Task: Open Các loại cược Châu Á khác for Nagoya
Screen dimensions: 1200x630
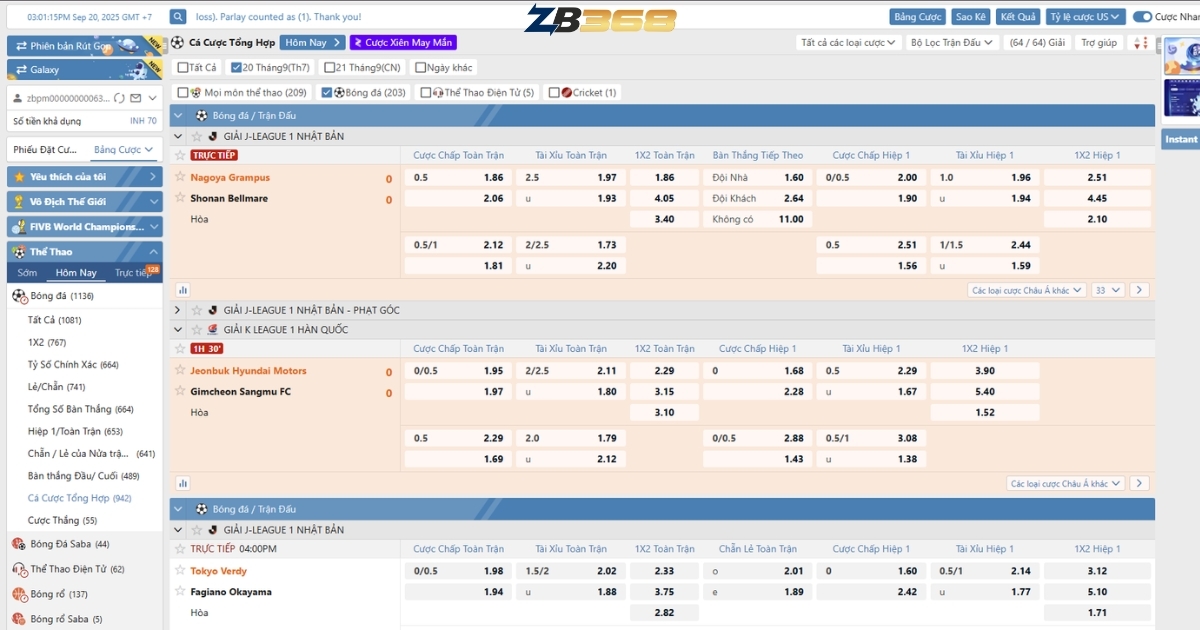Action: coord(1027,290)
